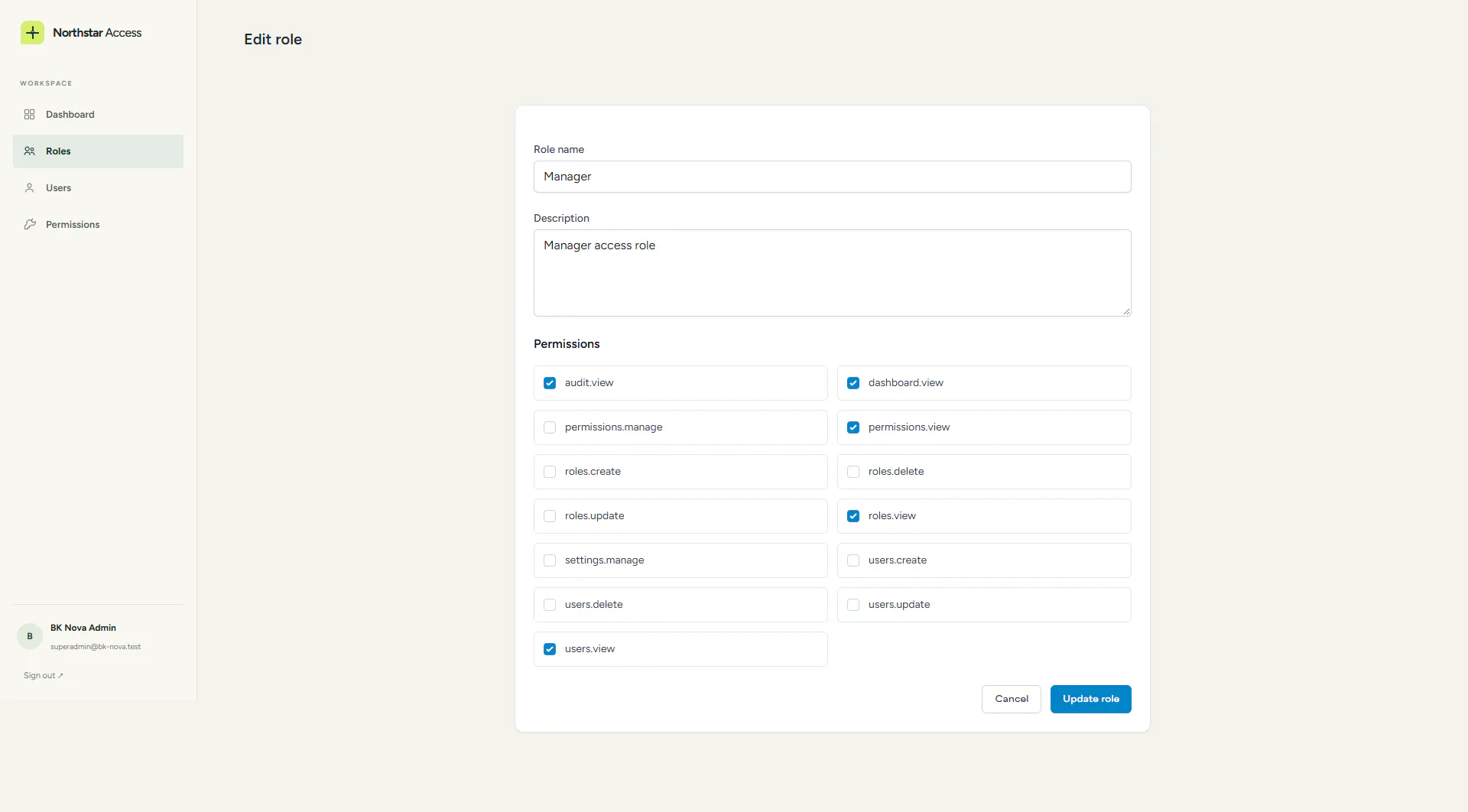The width and height of the screenshot is (1468, 812).
Task: Check the users.update permission
Action: coord(853,605)
